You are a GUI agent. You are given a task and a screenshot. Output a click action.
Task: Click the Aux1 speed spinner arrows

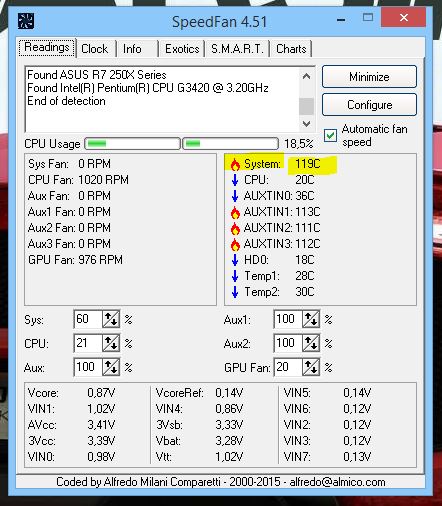311,319
